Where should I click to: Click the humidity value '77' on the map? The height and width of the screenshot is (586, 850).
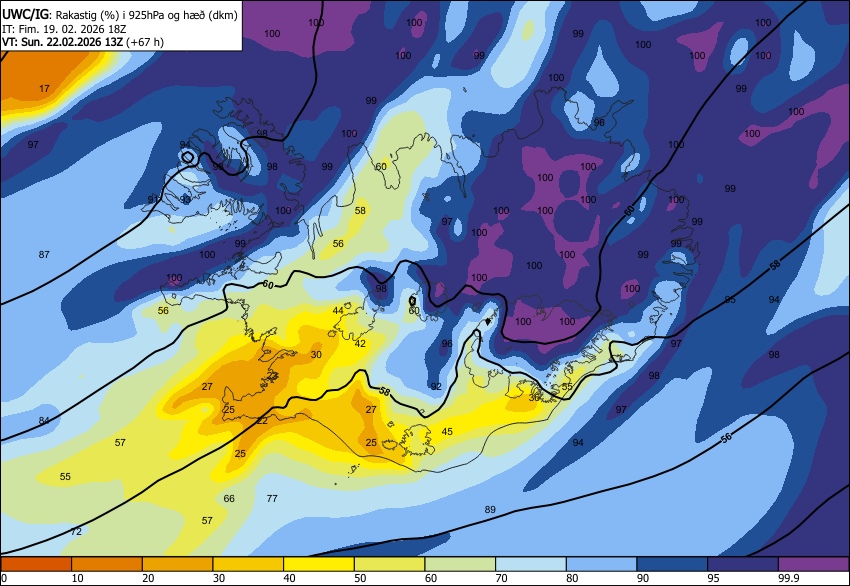(x=272, y=498)
